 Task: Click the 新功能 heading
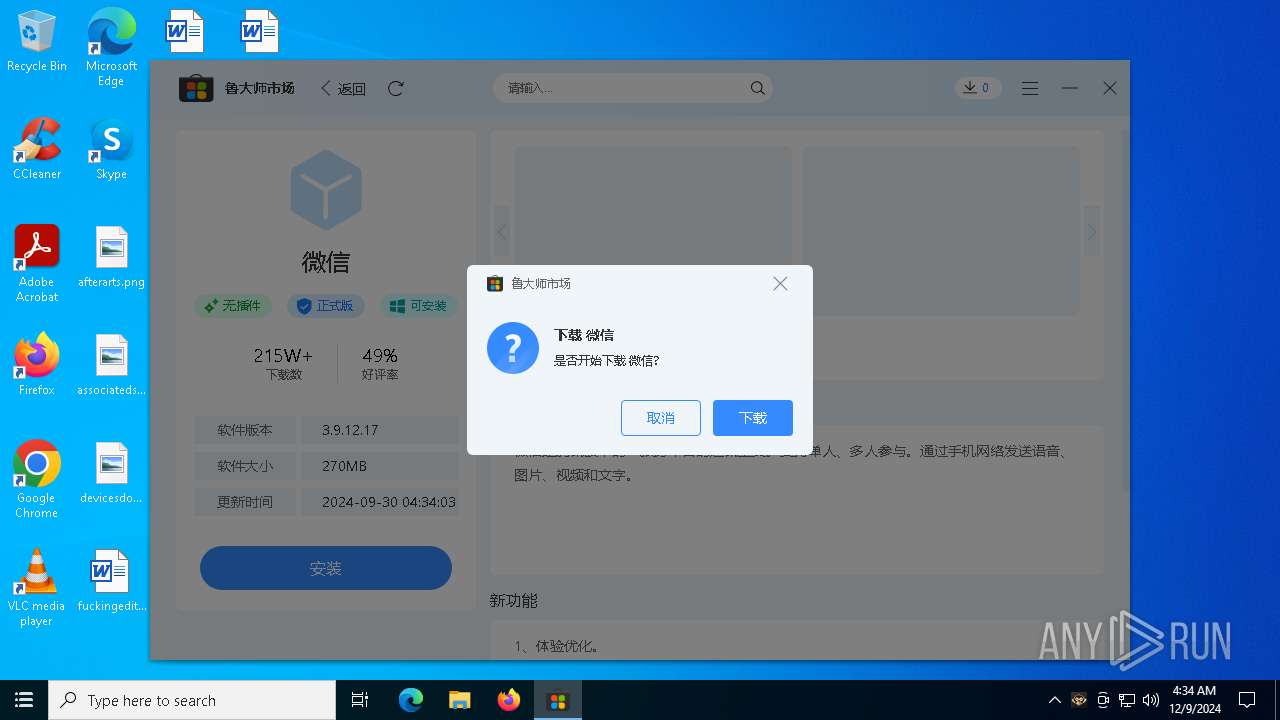tap(514, 601)
